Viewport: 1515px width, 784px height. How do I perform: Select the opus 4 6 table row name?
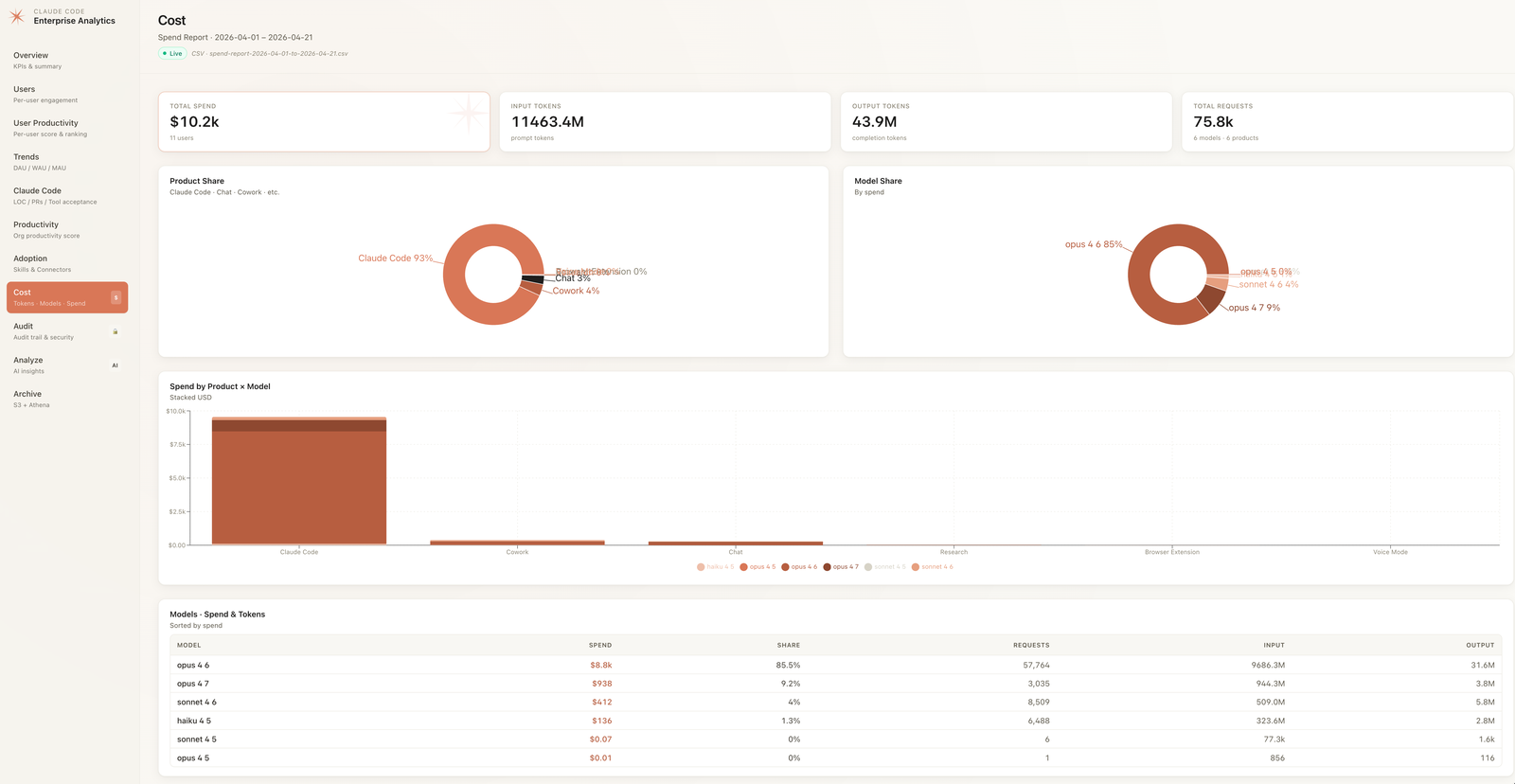tap(193, 665)
